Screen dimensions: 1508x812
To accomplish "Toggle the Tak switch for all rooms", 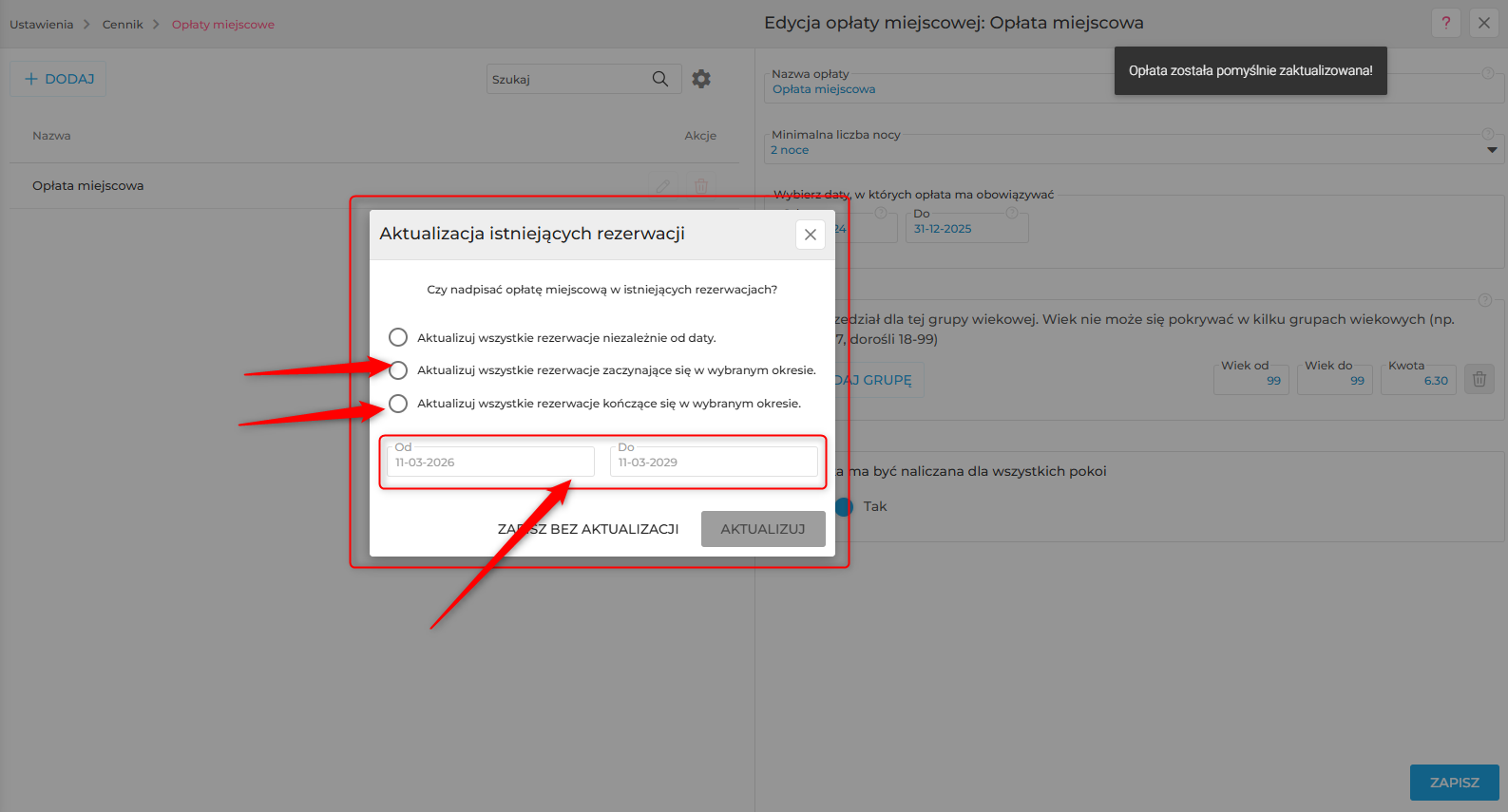I will [844, 506].
